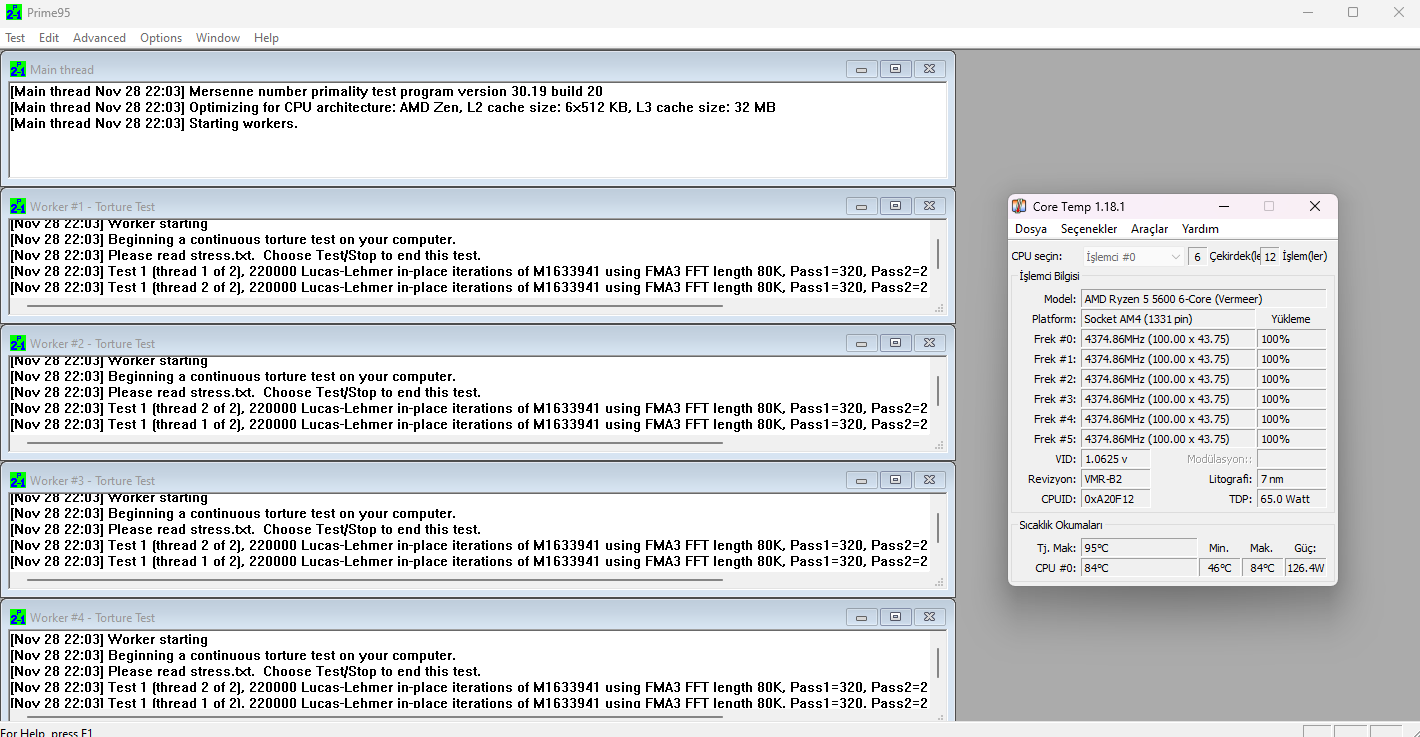This screenshot has width=1420, height=737.
Task: Click the TDP value '65.0 Watt'
Action: pyautogui.click(x=1292, y=499)
